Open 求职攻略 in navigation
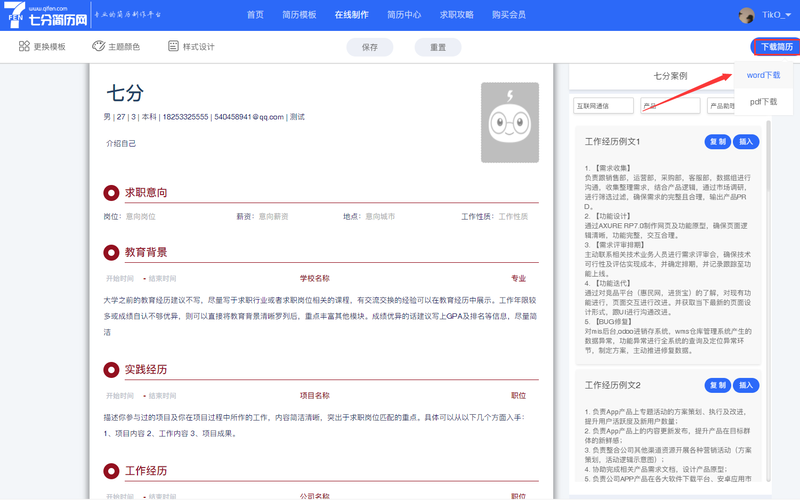This screenshot has width=800, height=500. pyautogui.click(x=457, y=15)
